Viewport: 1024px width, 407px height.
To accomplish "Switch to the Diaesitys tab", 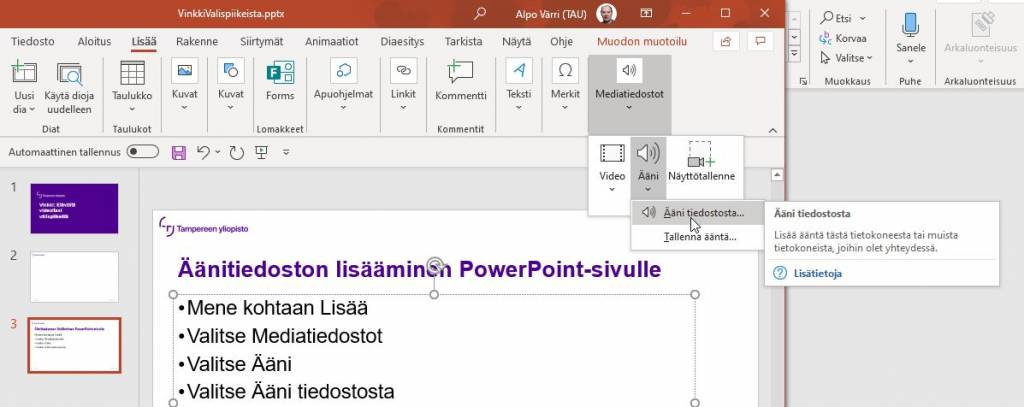I will point(402,41).
